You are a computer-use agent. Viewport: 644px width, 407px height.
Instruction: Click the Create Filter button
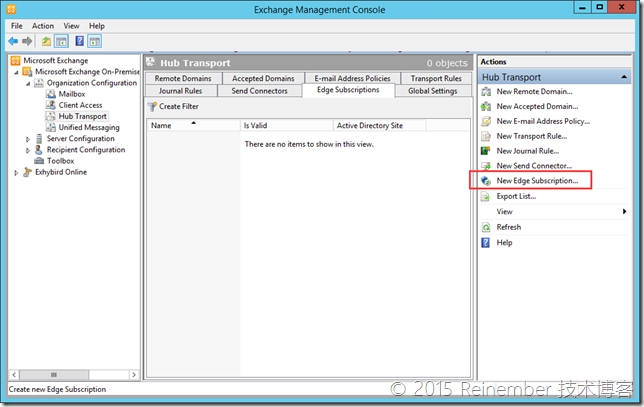[x=173, y=107]
